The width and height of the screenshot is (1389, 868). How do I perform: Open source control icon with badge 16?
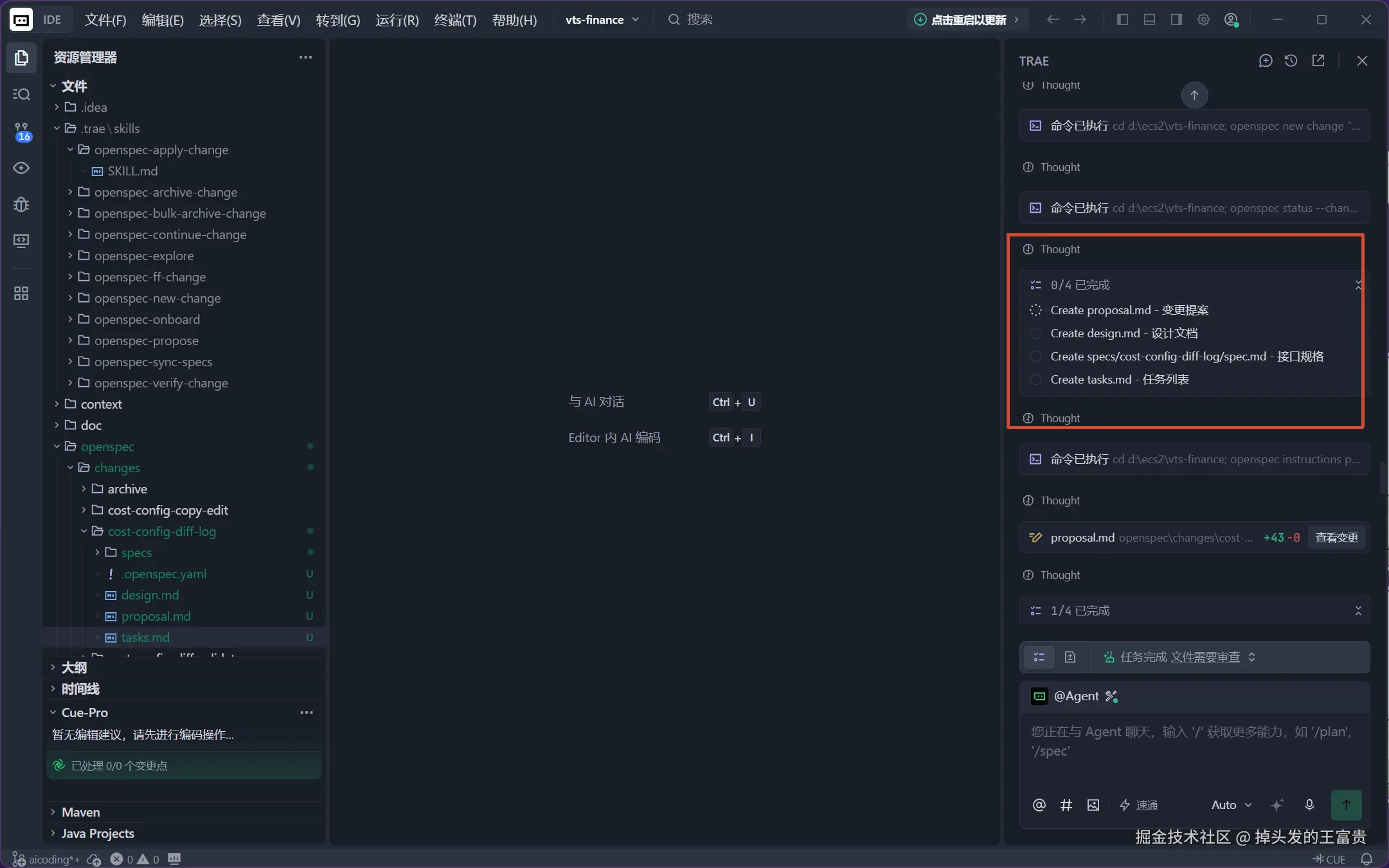[21, 132]
